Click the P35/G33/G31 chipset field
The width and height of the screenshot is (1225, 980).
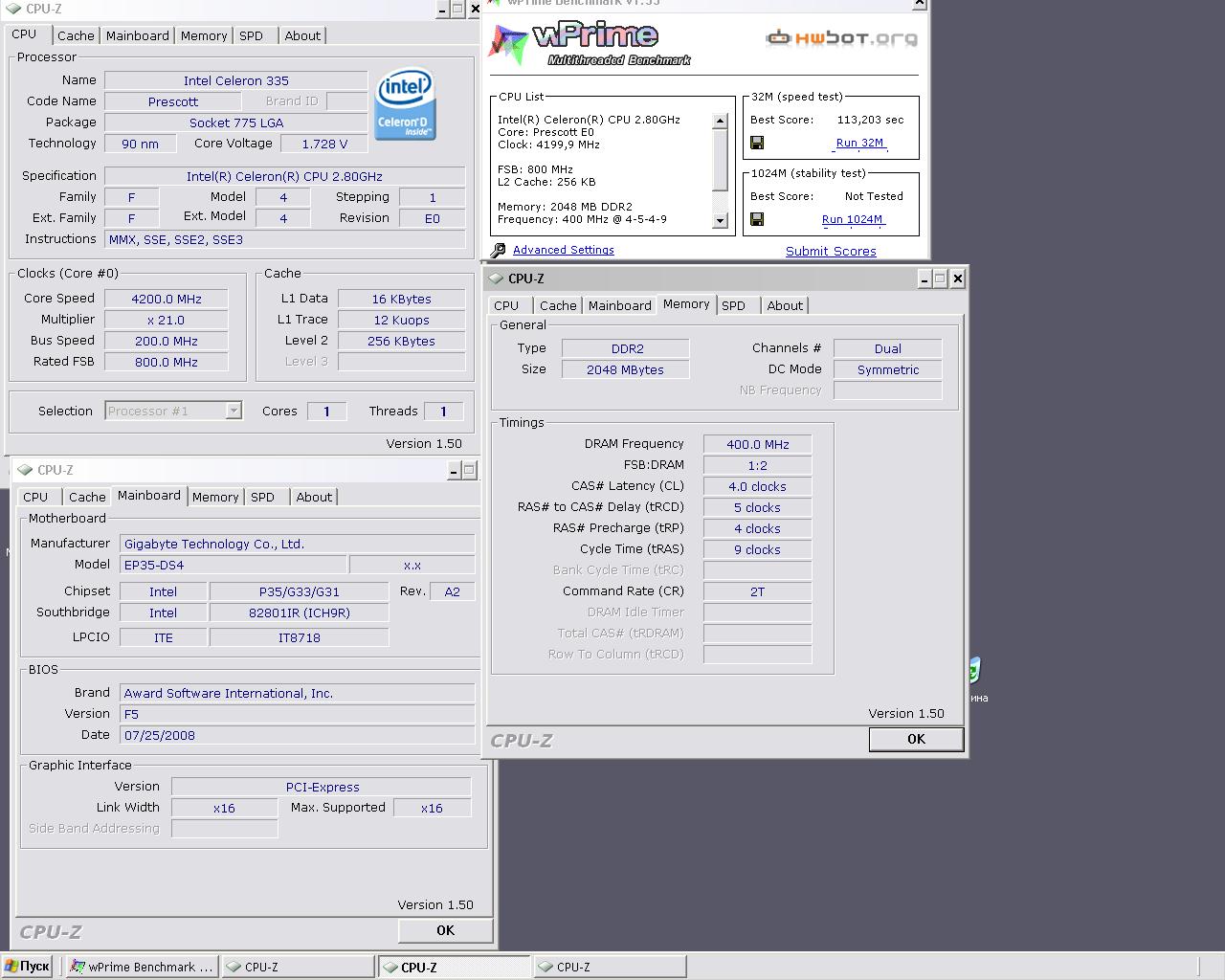299,591
